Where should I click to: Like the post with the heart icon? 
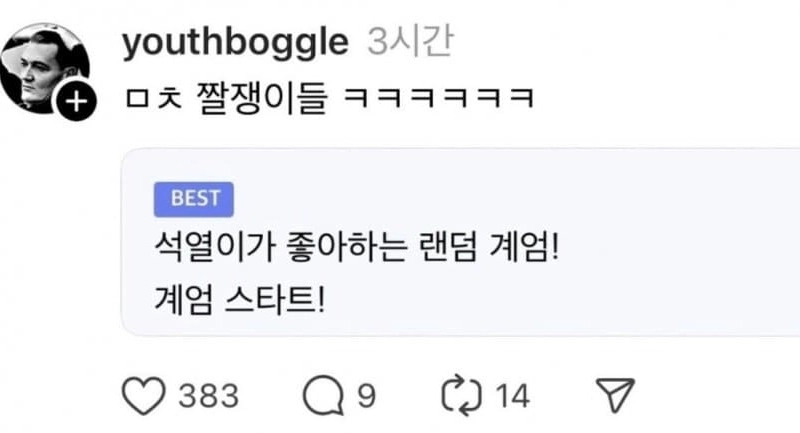144,395
